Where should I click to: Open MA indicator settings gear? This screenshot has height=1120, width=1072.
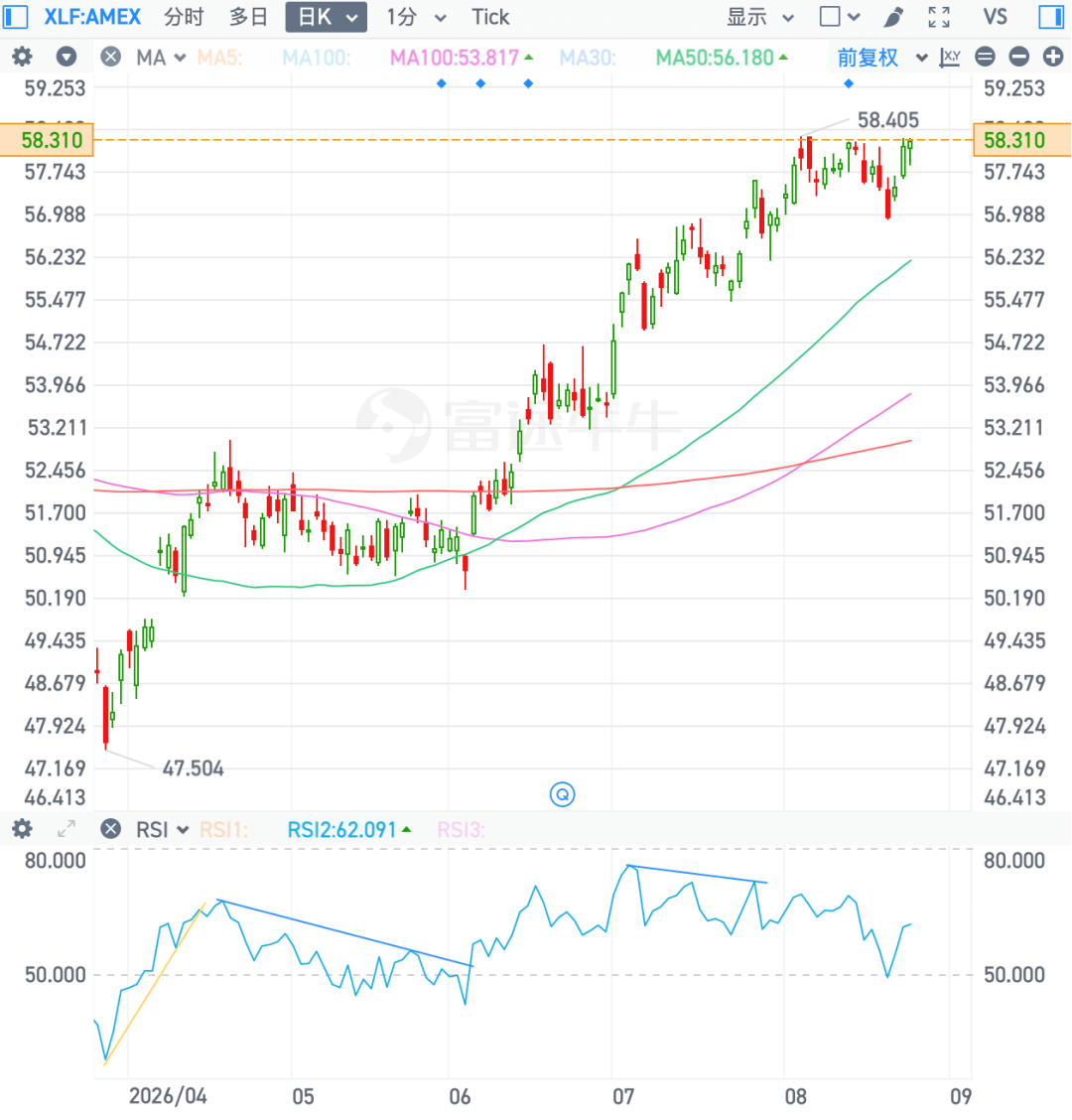click(x=22, y=57)
